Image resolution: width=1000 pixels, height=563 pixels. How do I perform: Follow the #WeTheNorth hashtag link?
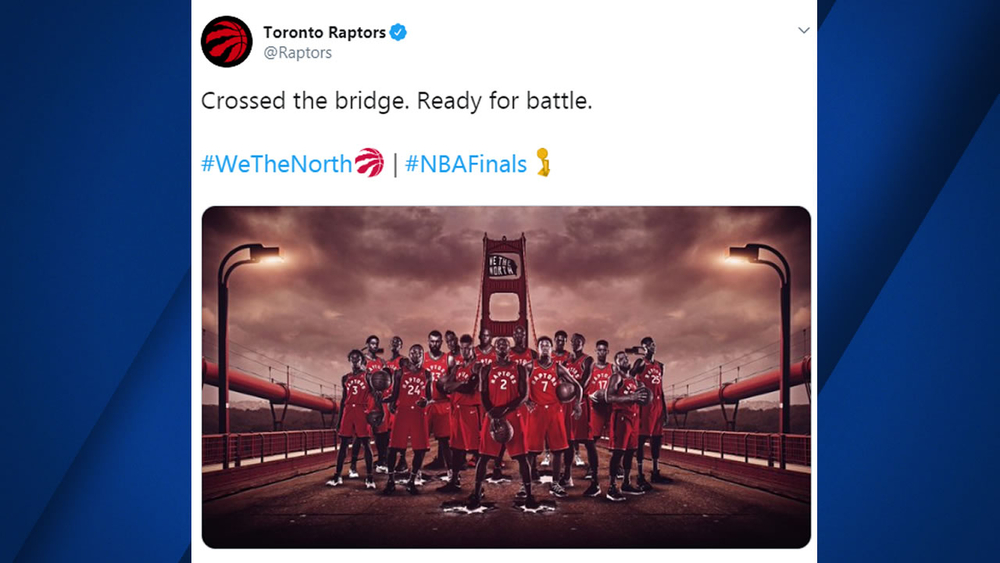[x=277, y=164]
